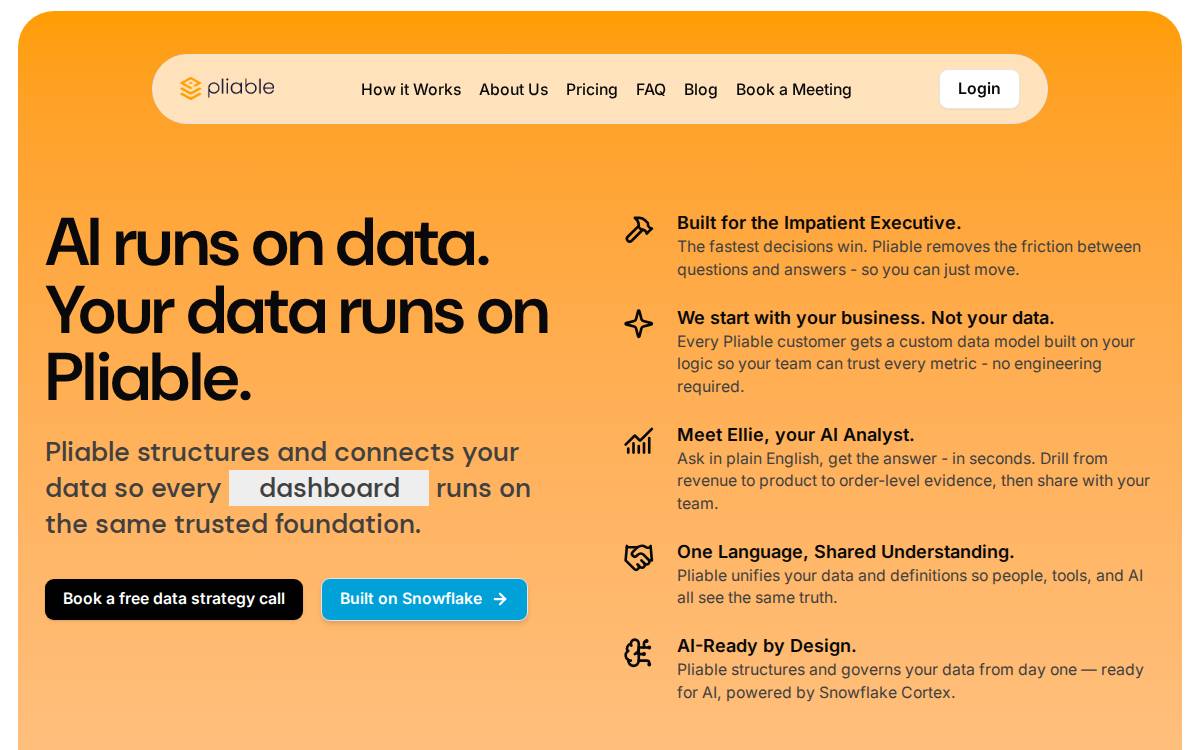Click text 'powered by Snowflake Cortex'
Viewport: 1200px width, 750px height.
click(x=839, y=692)
